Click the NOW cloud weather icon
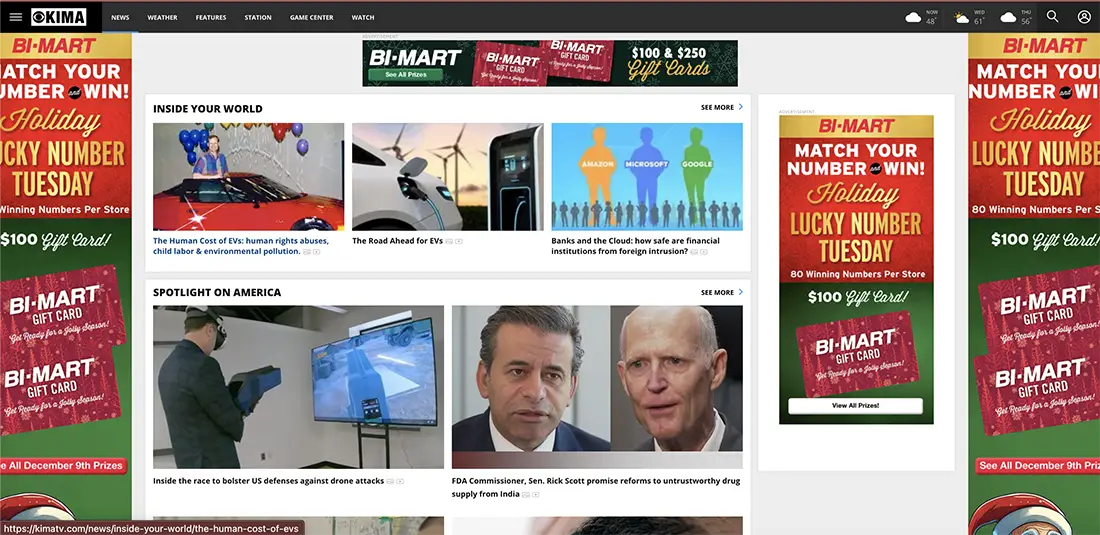The width and height of the screenshot is (1100, 535). click(913, 18)
